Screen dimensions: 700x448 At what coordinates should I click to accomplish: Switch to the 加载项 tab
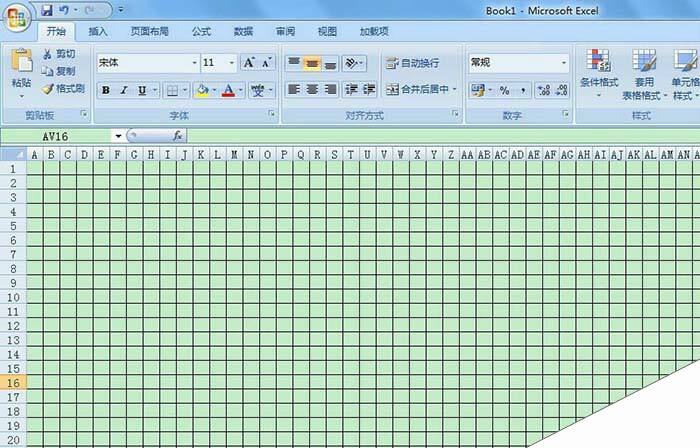click(374, 31)
